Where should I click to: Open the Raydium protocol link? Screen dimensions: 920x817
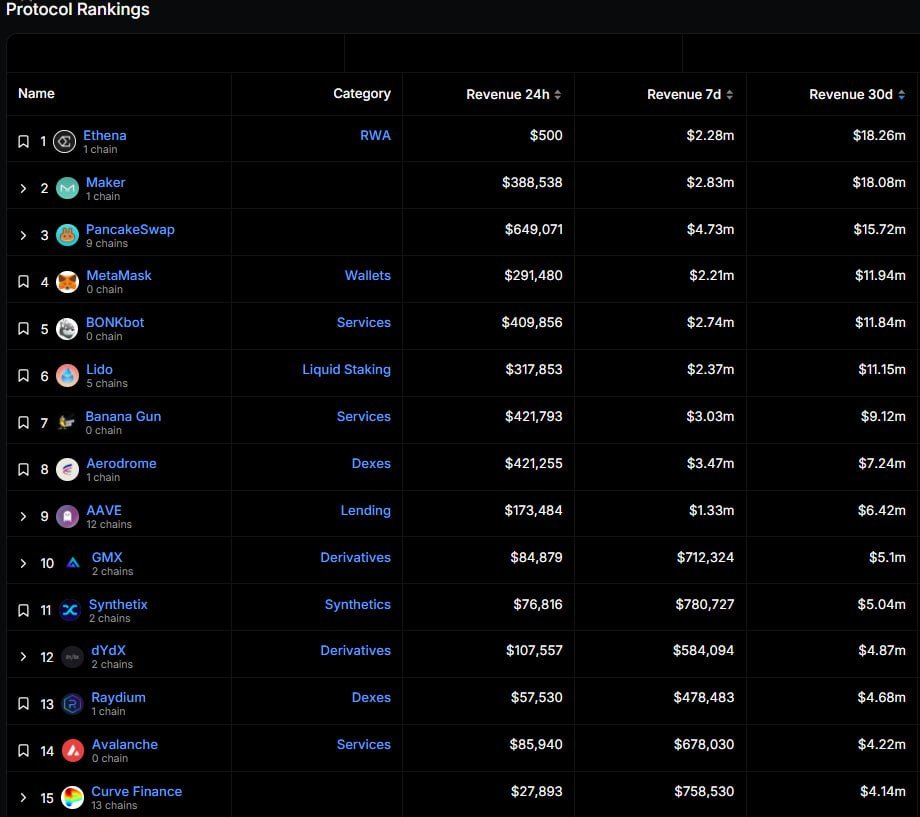point(118,697)
